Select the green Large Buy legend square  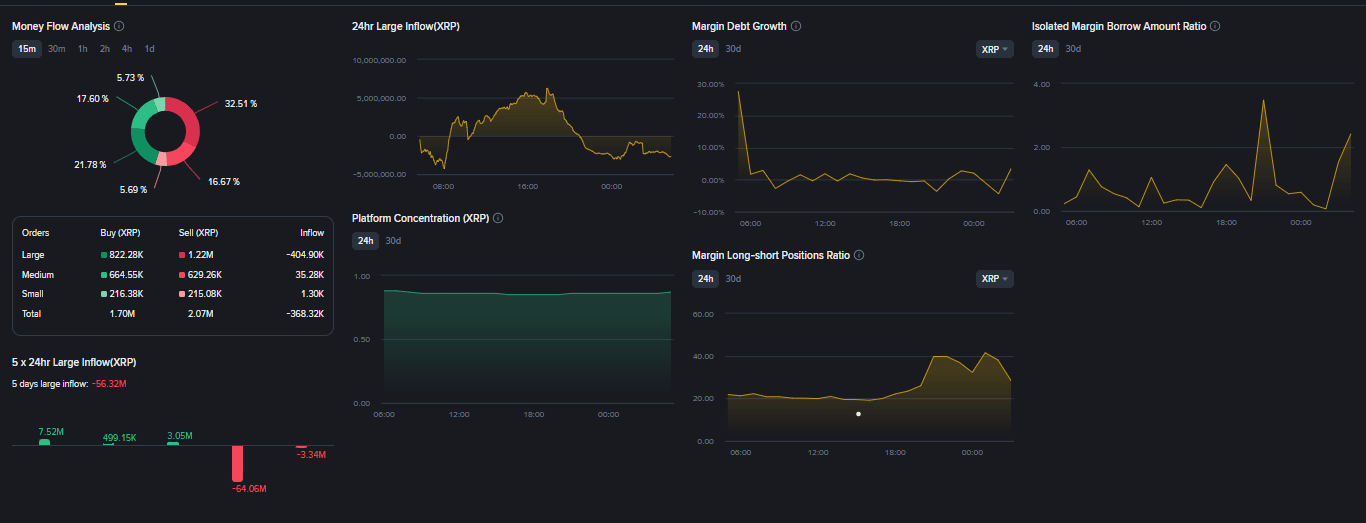[105, 255]
